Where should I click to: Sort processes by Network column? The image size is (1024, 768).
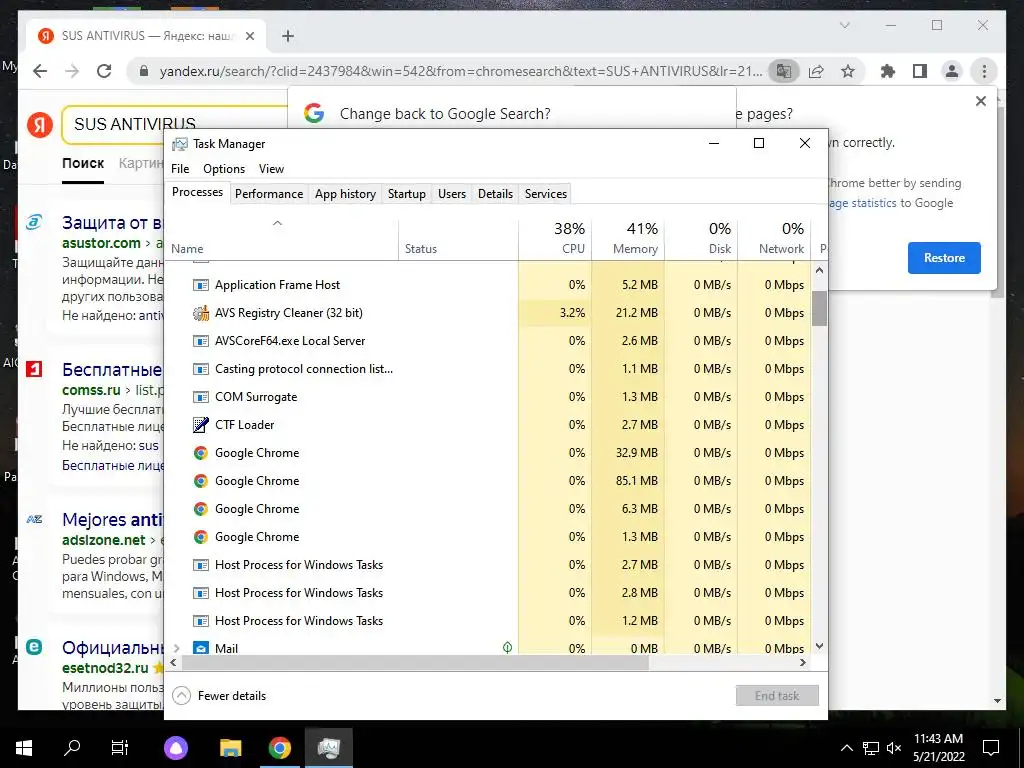tap(775, 239)
